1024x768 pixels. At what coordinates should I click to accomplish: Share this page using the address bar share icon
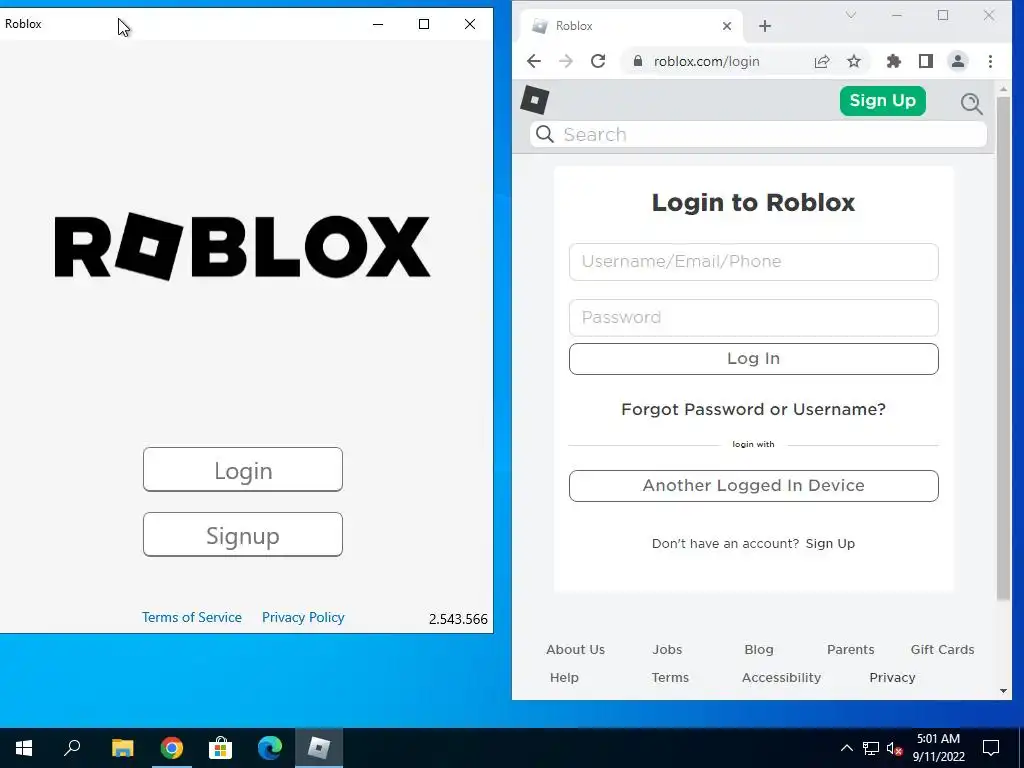(x=822, y=61)
